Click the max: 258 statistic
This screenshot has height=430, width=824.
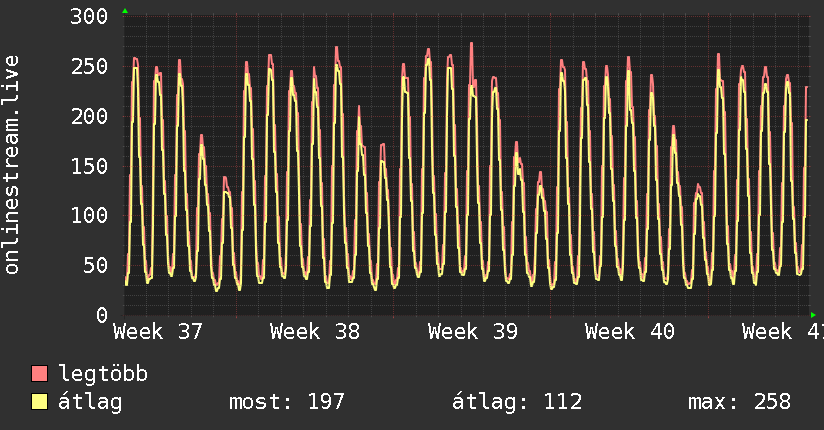coord(739,402)
